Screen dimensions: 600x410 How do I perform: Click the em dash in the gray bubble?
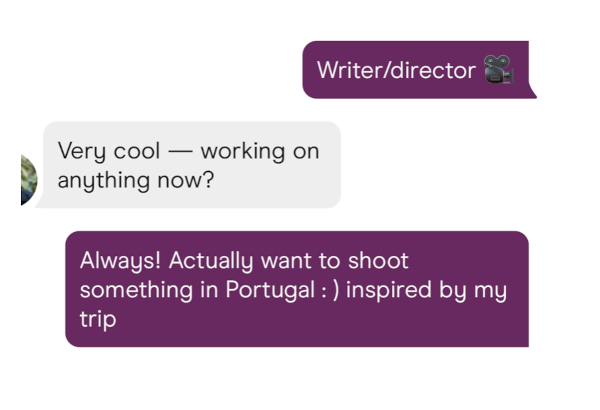coord(178,152)
